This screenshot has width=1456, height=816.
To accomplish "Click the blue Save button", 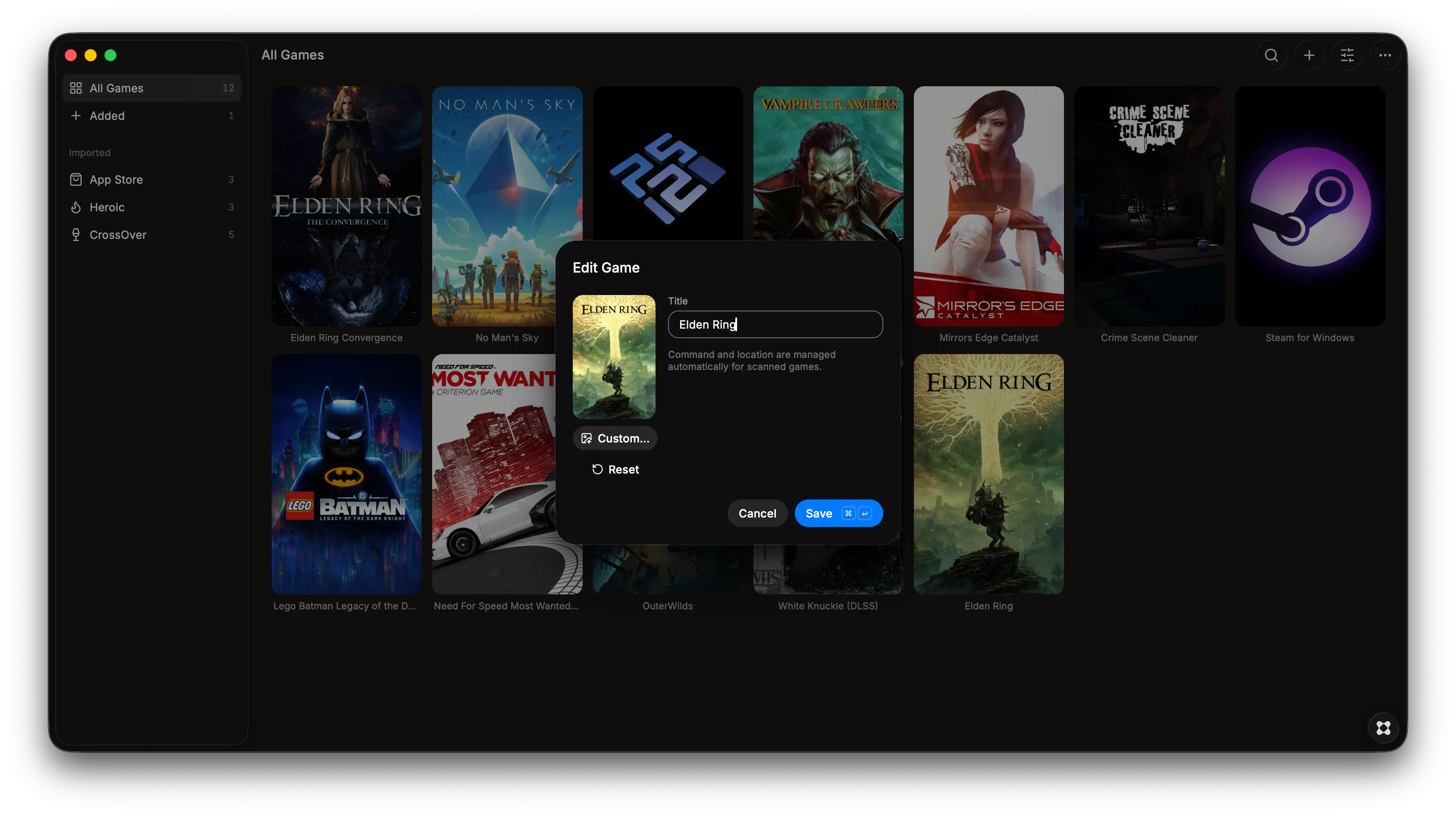I will 838,513.
